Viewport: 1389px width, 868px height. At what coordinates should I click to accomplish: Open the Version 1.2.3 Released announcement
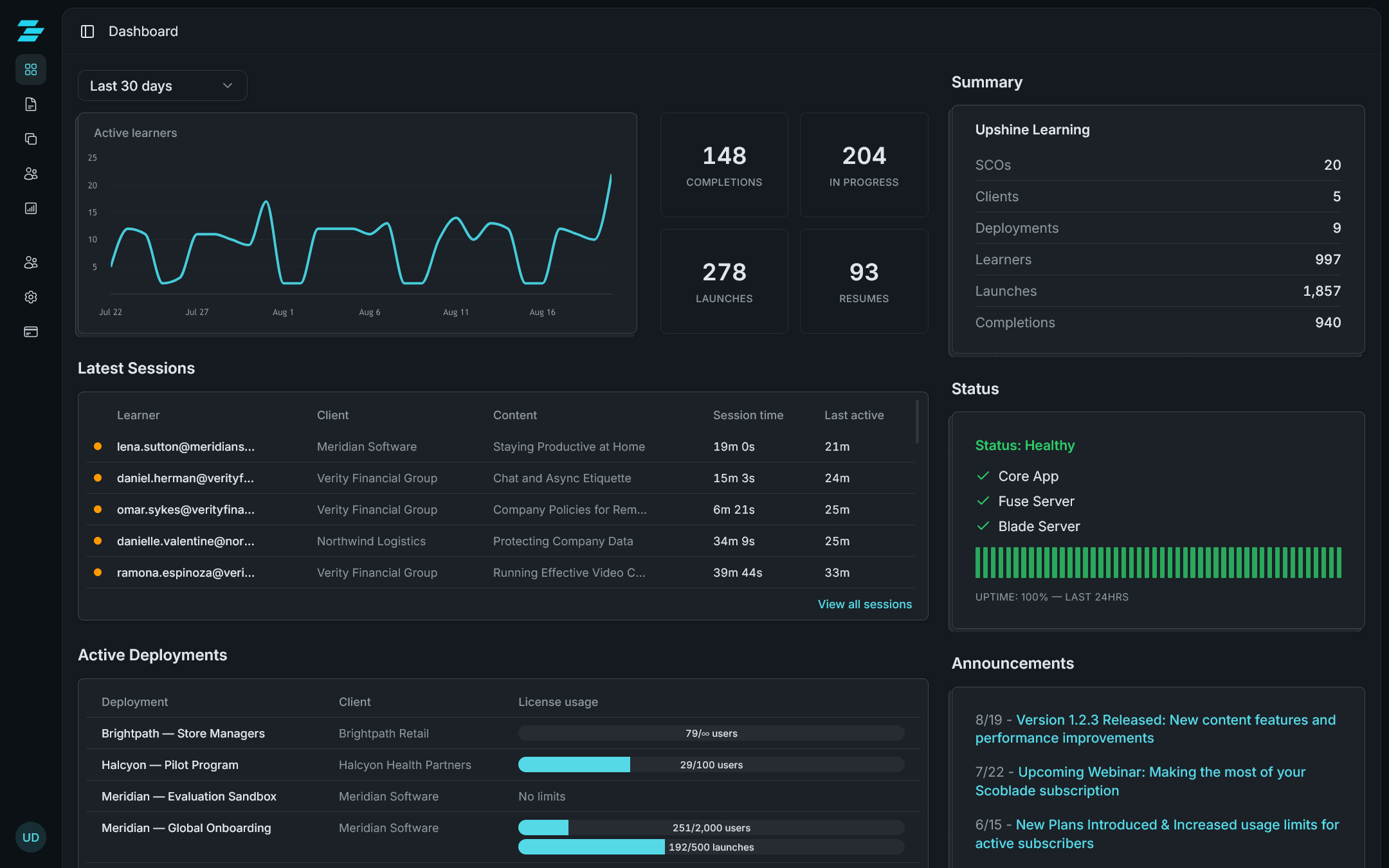pos(1155,729)
